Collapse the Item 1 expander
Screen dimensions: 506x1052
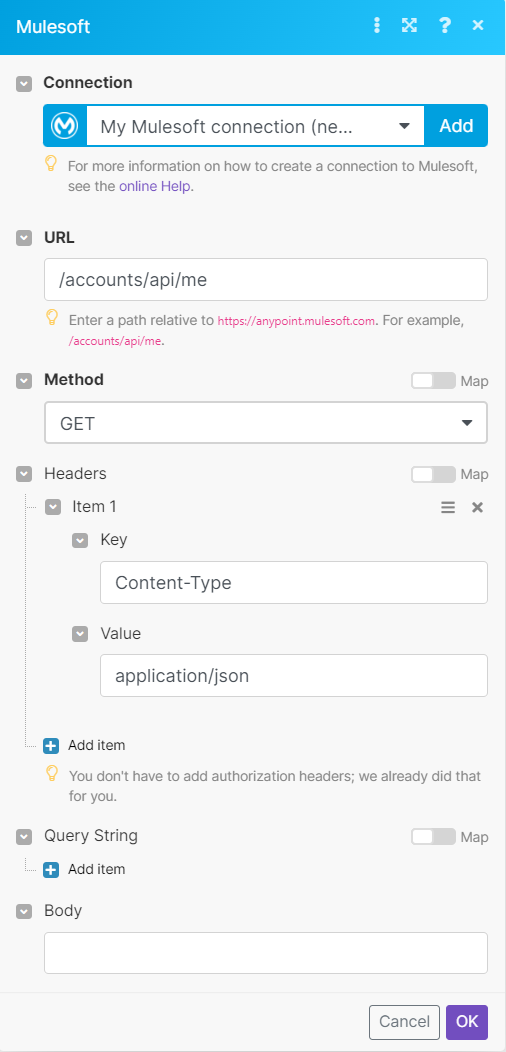pyautogui.click(x=53, y=507)
